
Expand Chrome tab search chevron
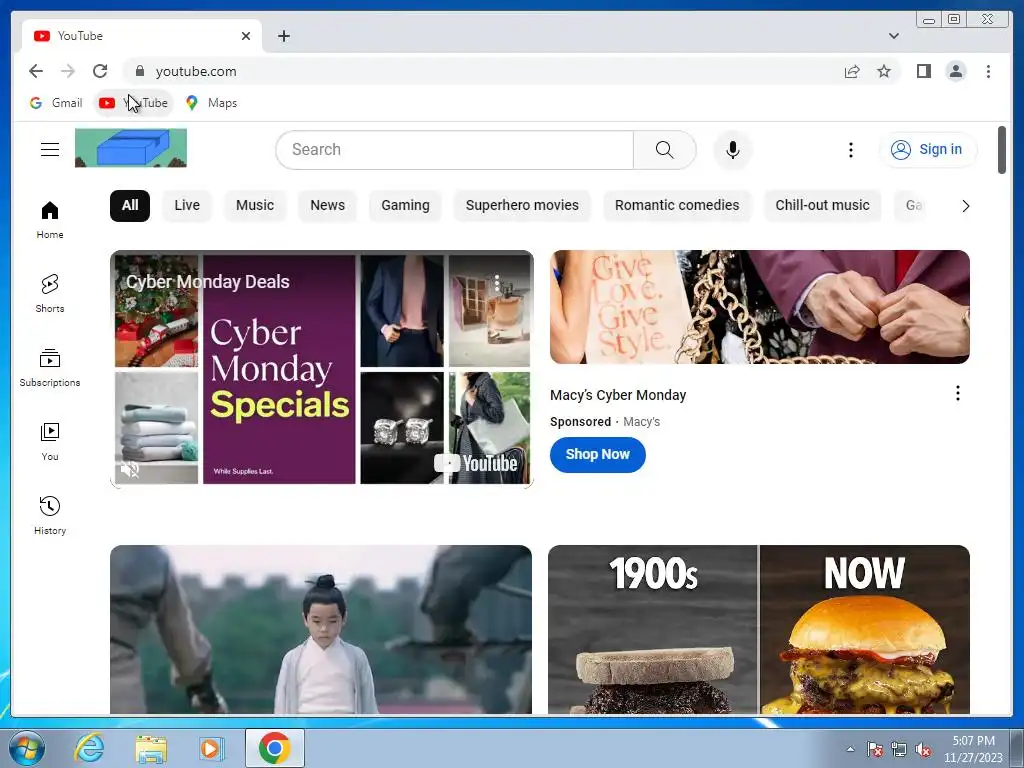coord(893,36)
